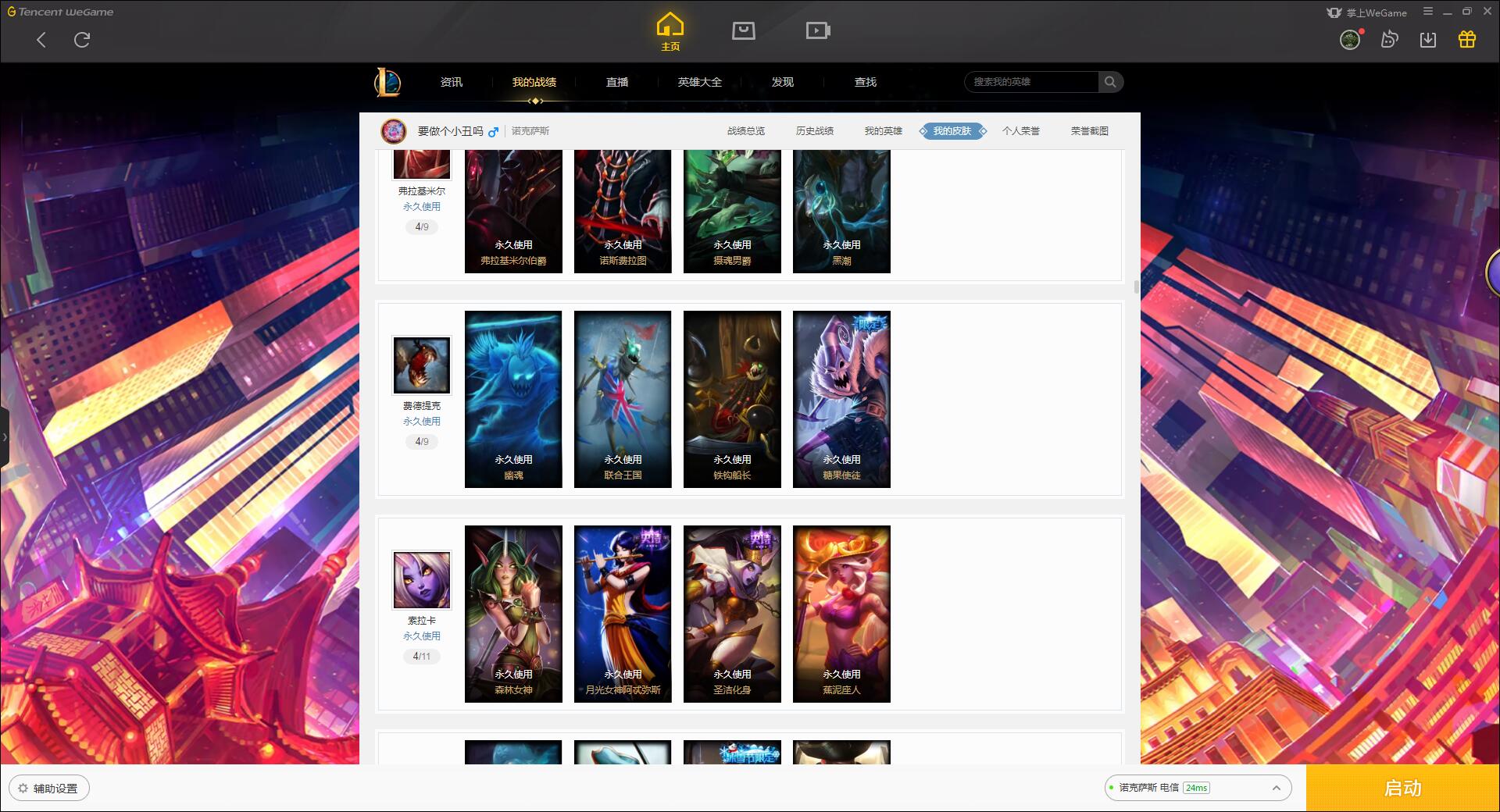
Task: Open the 英雄大全 tab
Action: click(x=700, y=82)
